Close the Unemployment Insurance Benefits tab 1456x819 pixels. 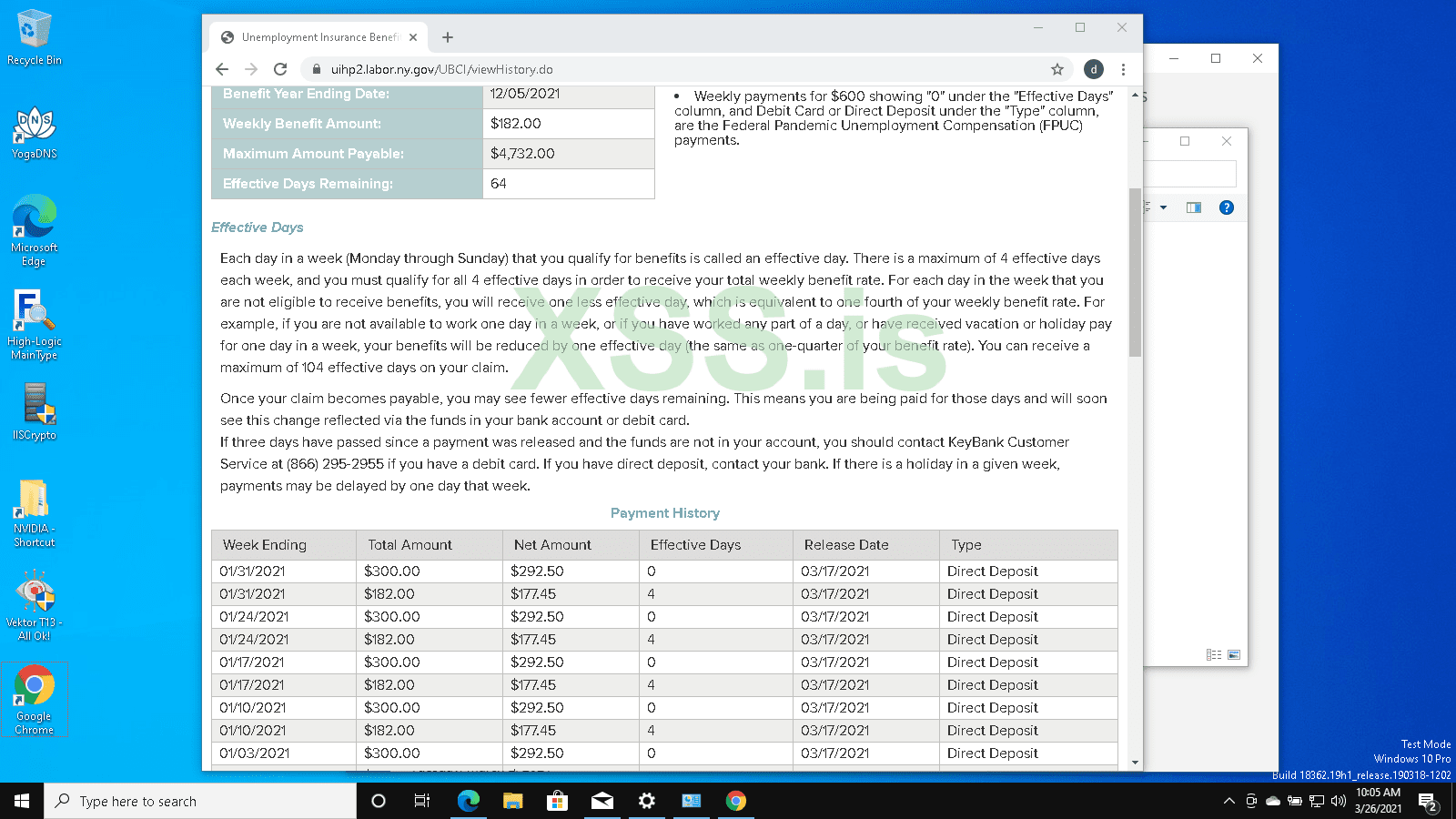pos(413,37)
